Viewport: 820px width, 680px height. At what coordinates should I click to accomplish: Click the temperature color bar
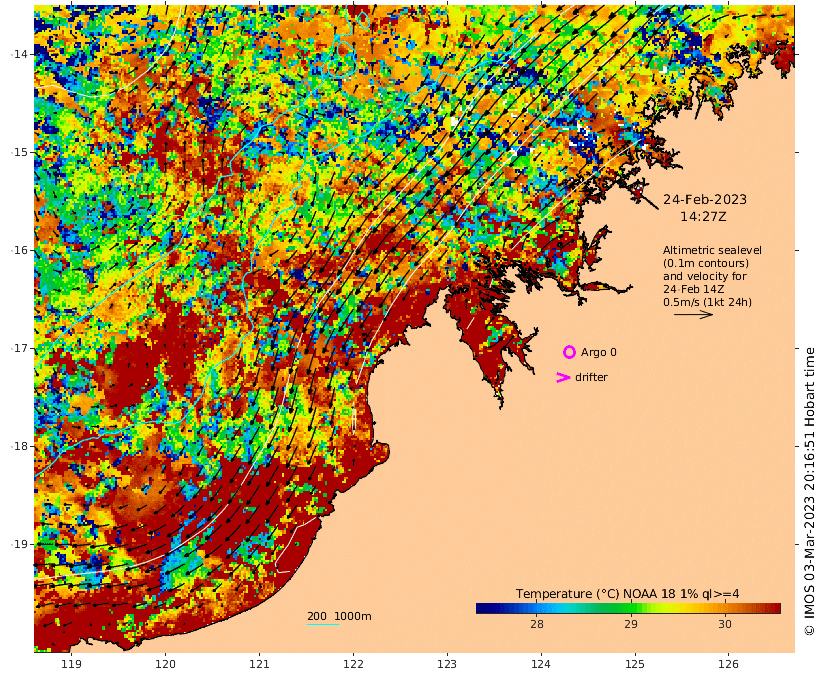pos(628,608)
